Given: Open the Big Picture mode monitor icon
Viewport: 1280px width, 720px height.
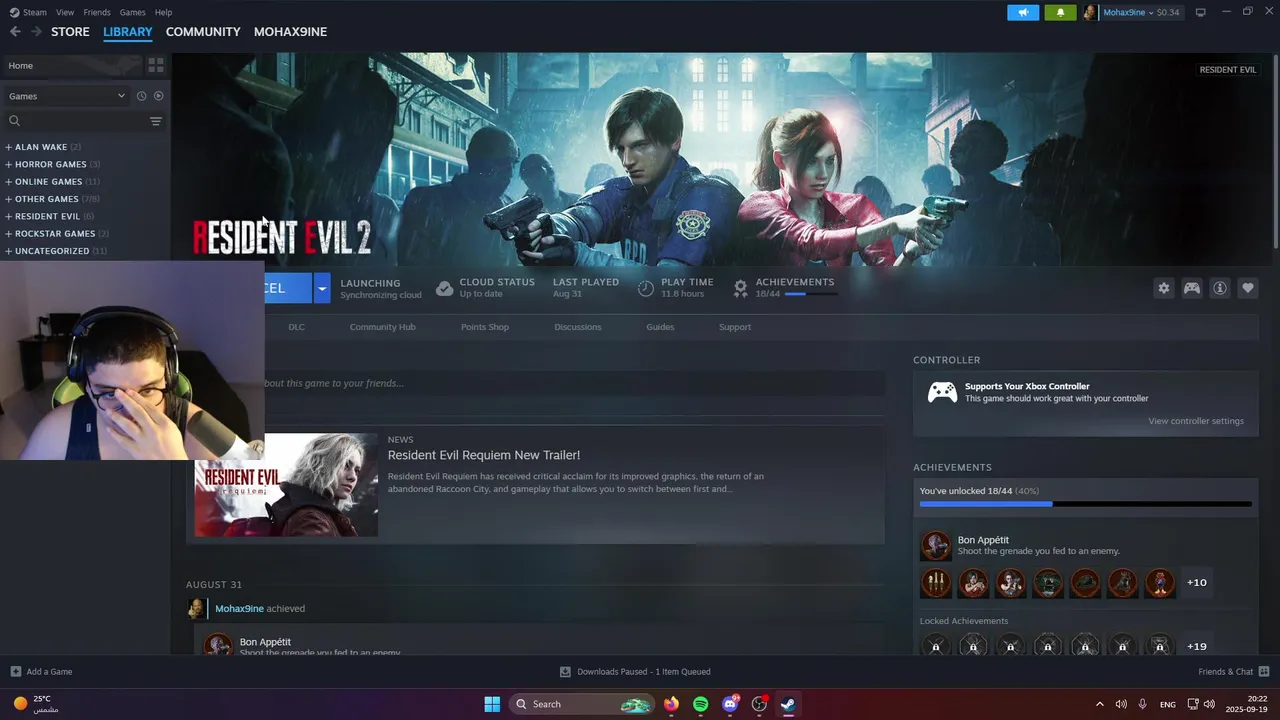Looking at the screenshot, I should (1201, 12).
